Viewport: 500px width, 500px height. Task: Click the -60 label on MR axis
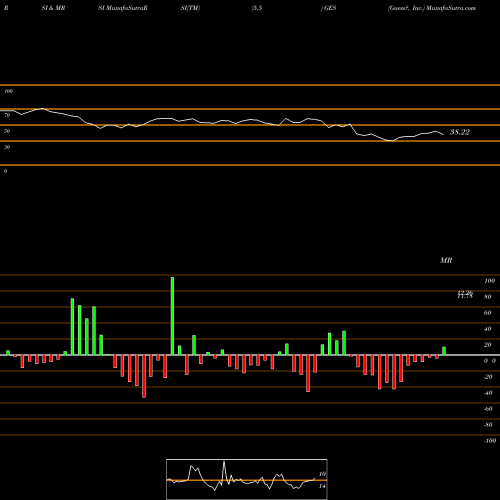(x=488, y=409)
